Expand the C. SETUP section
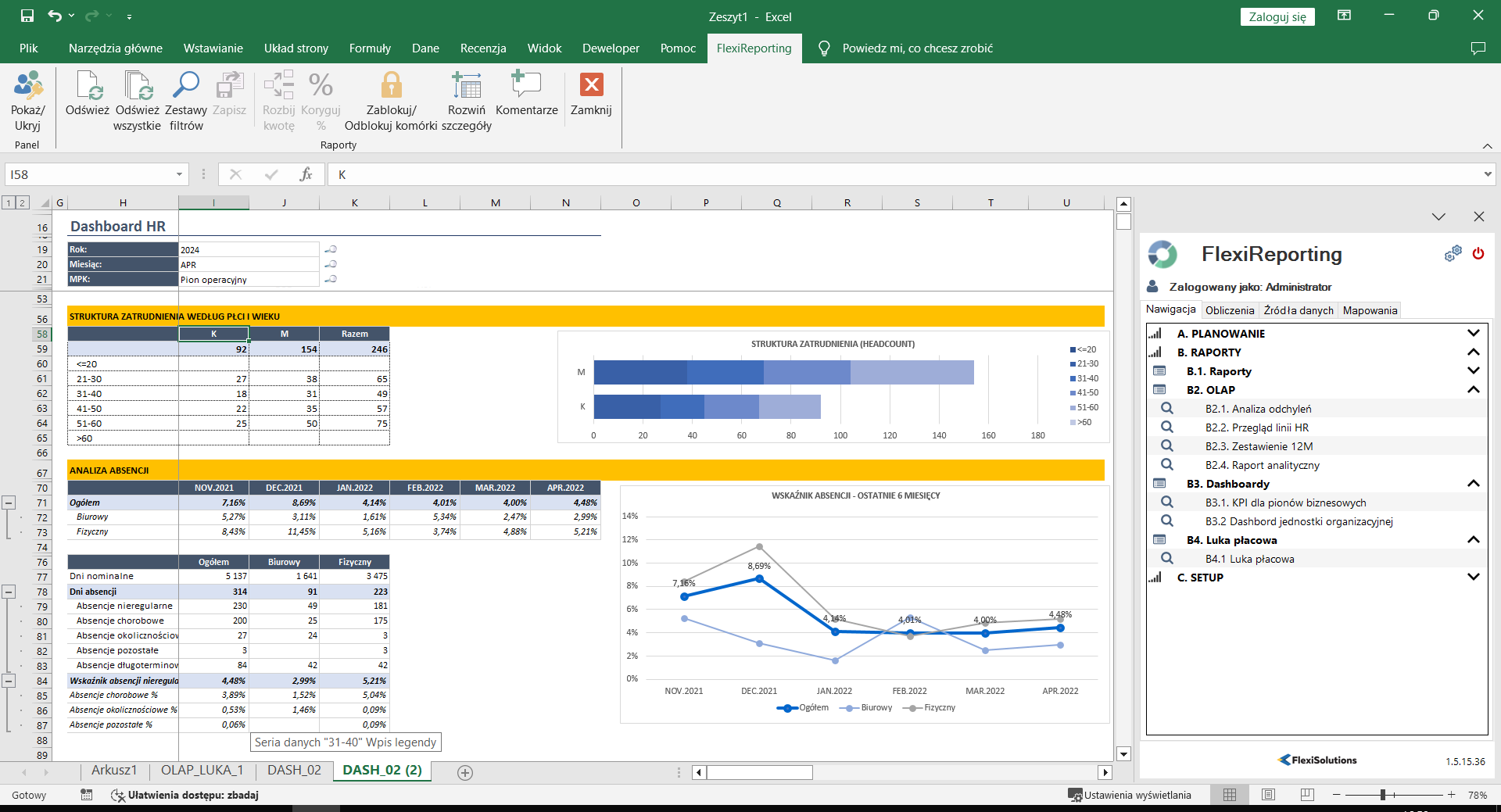 (1473, 578)
